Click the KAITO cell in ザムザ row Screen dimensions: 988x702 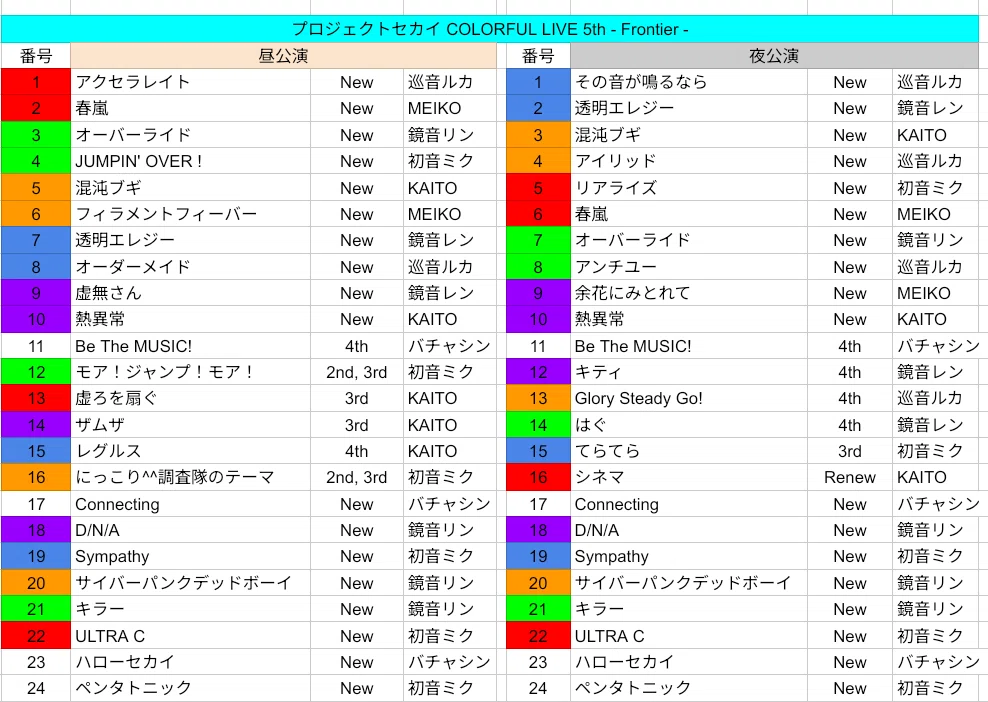coord(450,425)
